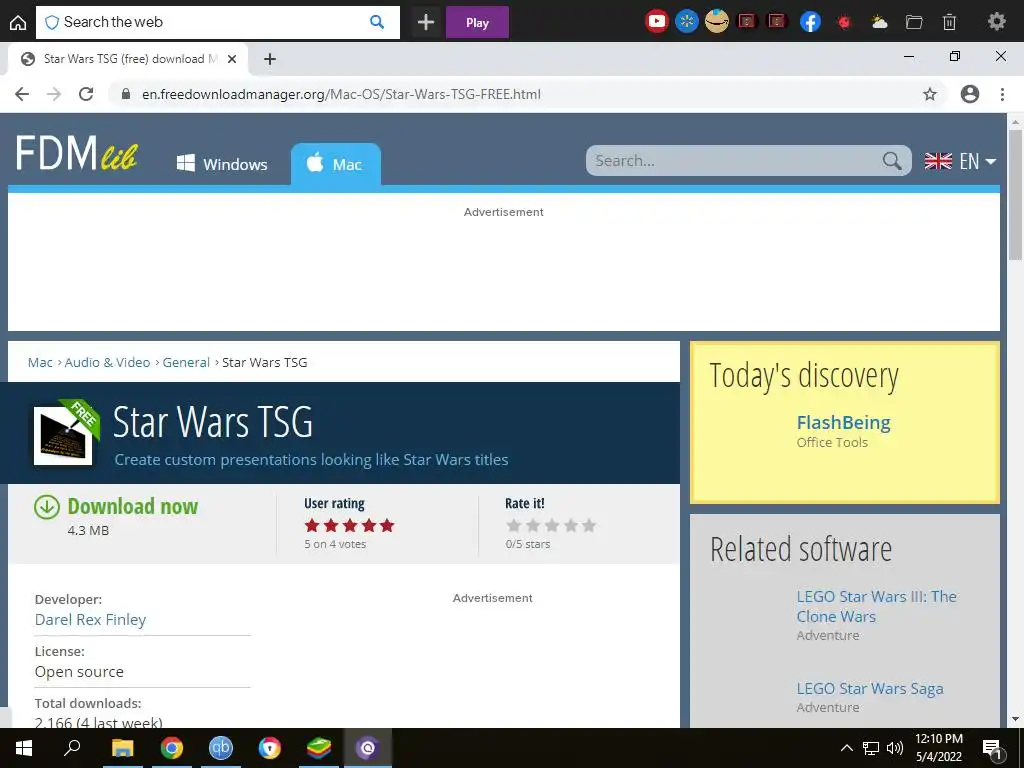This screenshot has height=768, width=1024.
Task: Open the Mac breadcrumb link
Action: click(x=40, y=362)
